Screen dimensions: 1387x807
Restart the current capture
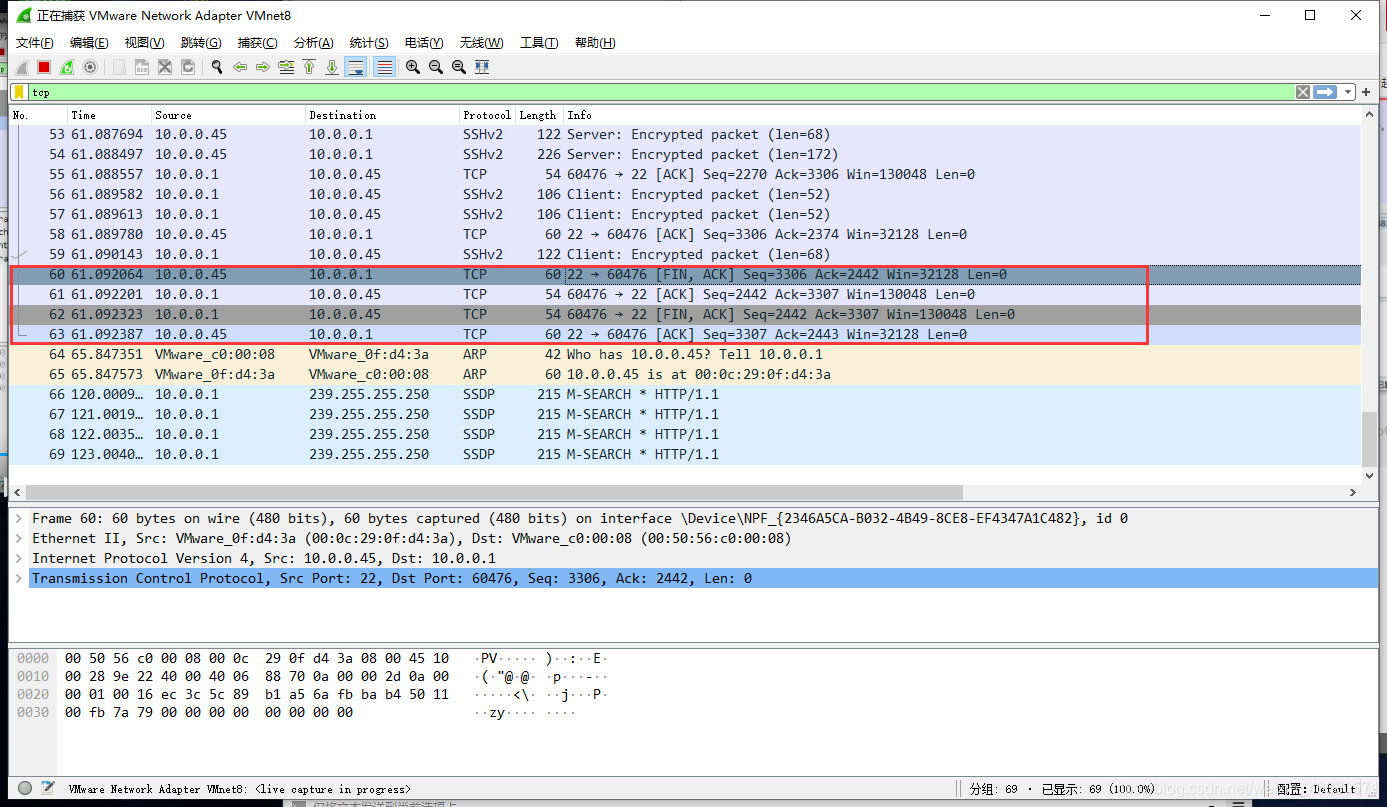pyautogui.click(x=67, y=67)
